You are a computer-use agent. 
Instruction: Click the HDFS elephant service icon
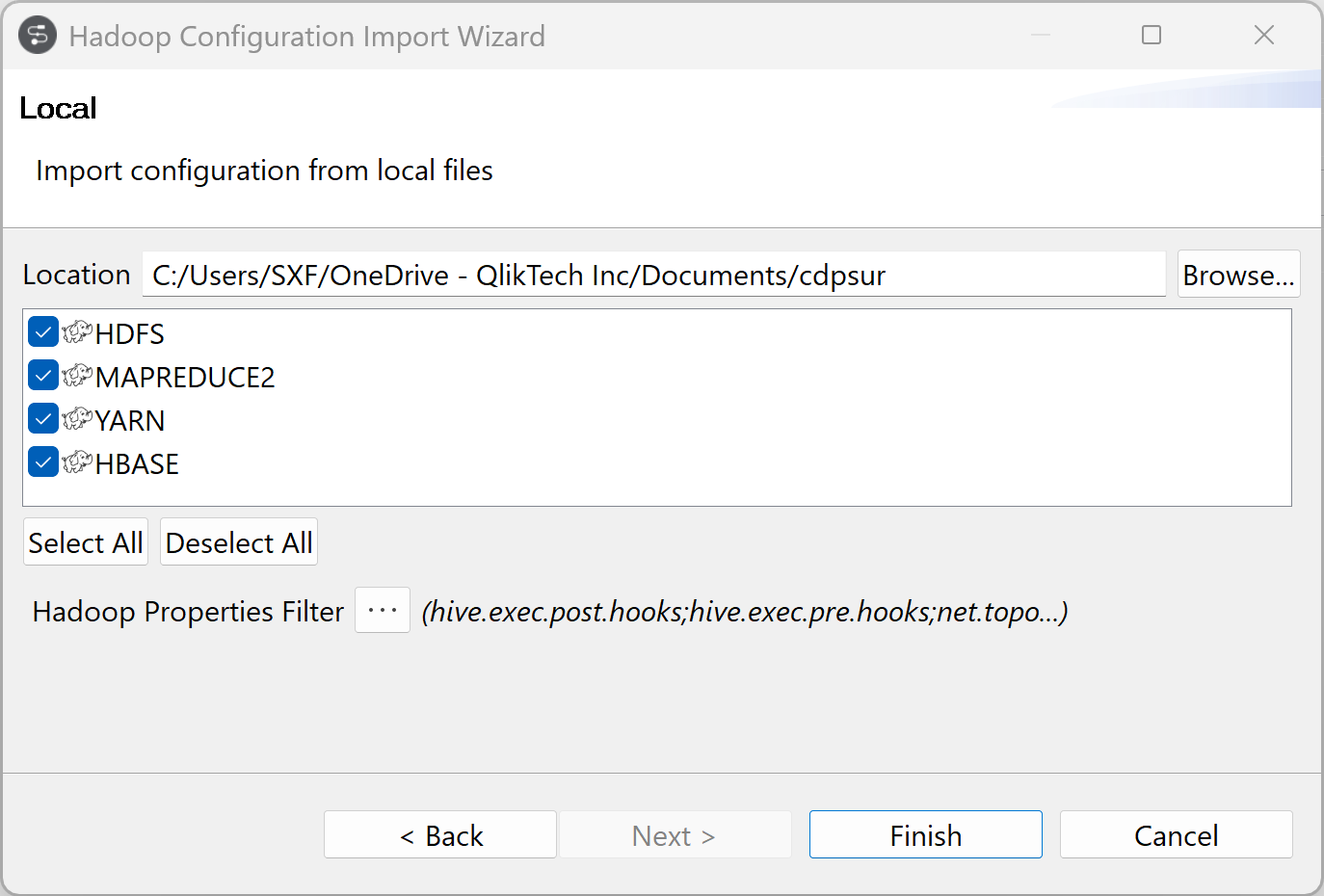pyautogui.click(x=77, y=333)
